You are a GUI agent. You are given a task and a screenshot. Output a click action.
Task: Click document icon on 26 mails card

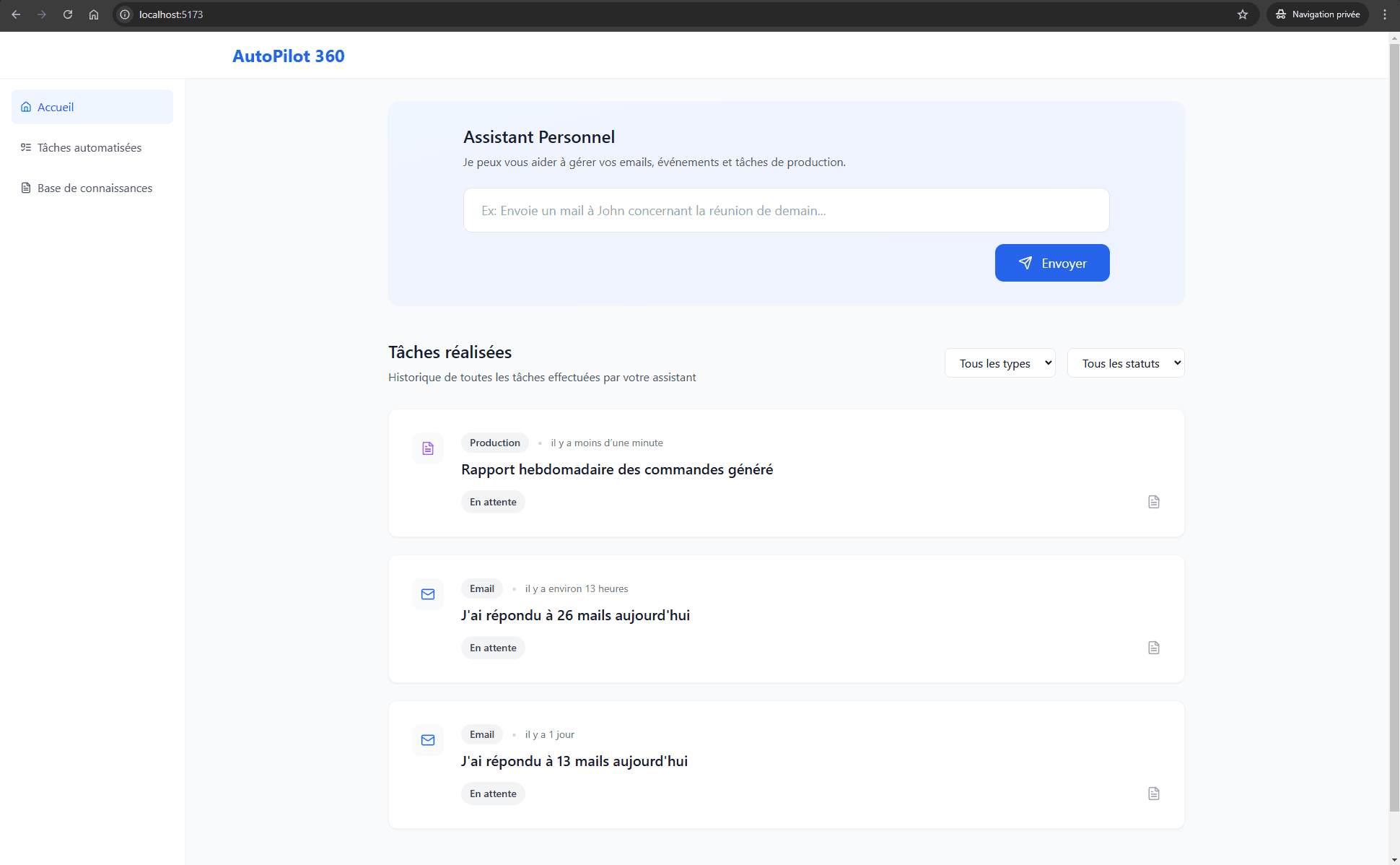1153,648
